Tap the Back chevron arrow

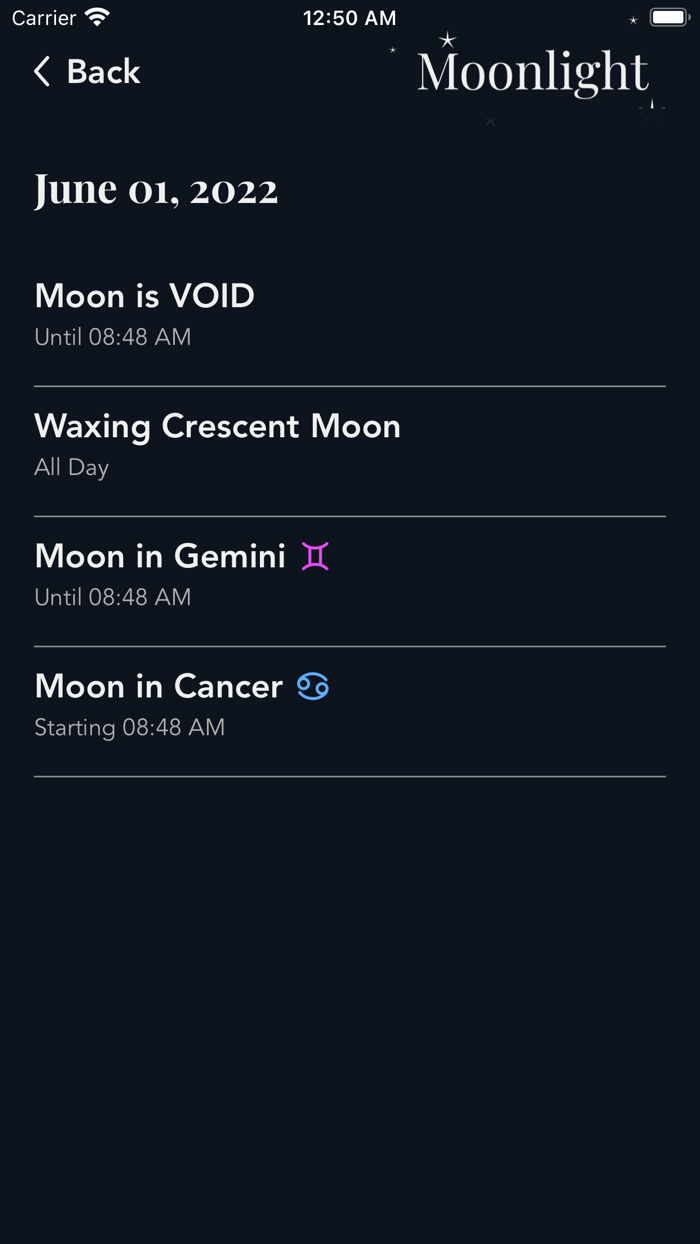[x=42, y=72]
